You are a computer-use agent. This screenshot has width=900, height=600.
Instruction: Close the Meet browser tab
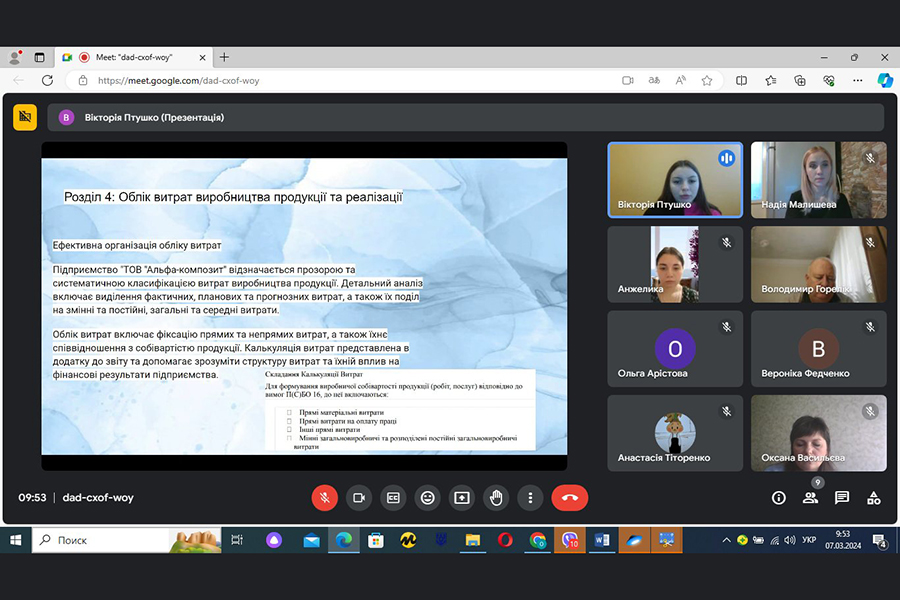[202, 57]
